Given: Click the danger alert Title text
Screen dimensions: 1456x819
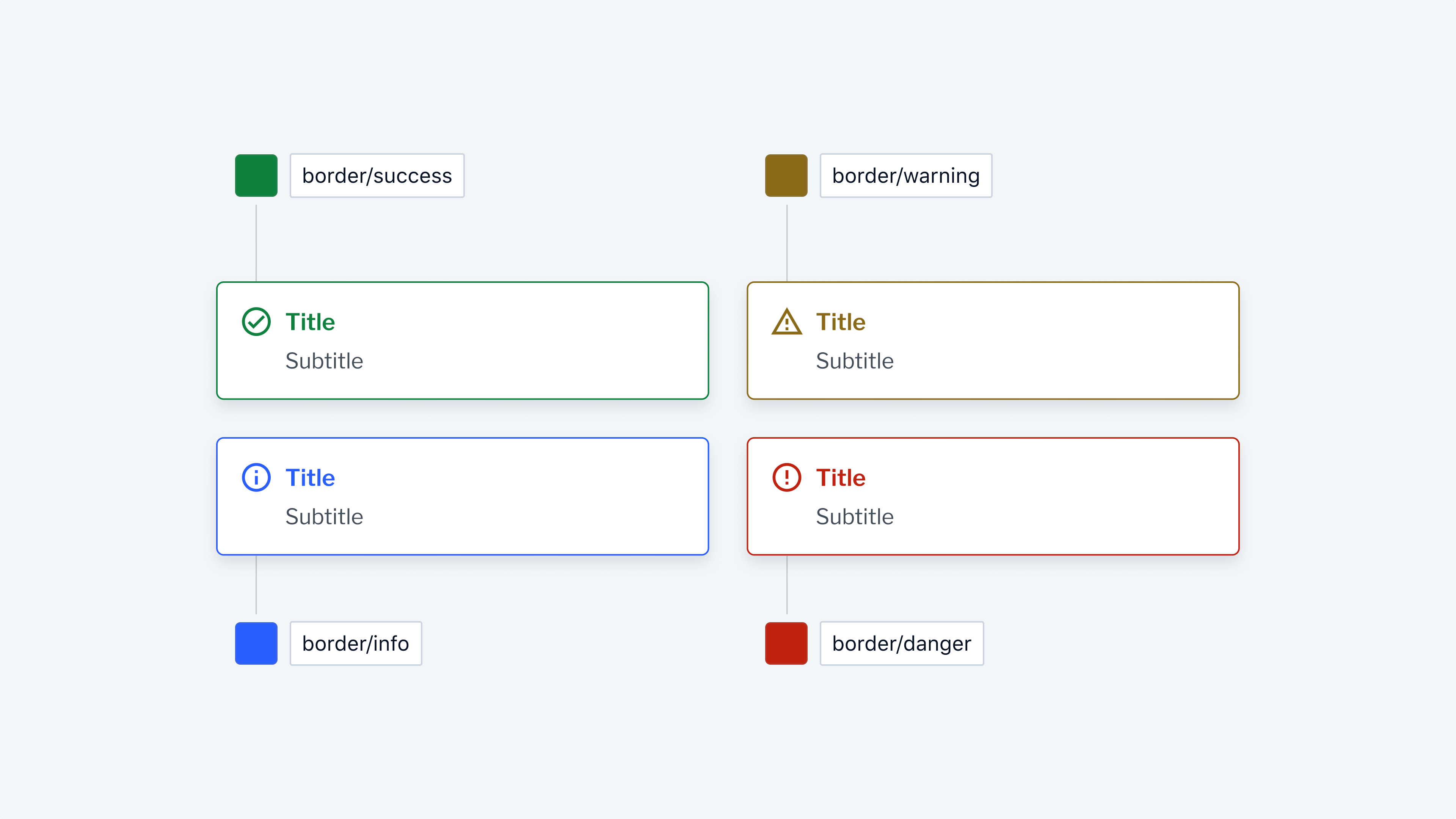Looking at the screenshot, I should click(x=841, y=478).
